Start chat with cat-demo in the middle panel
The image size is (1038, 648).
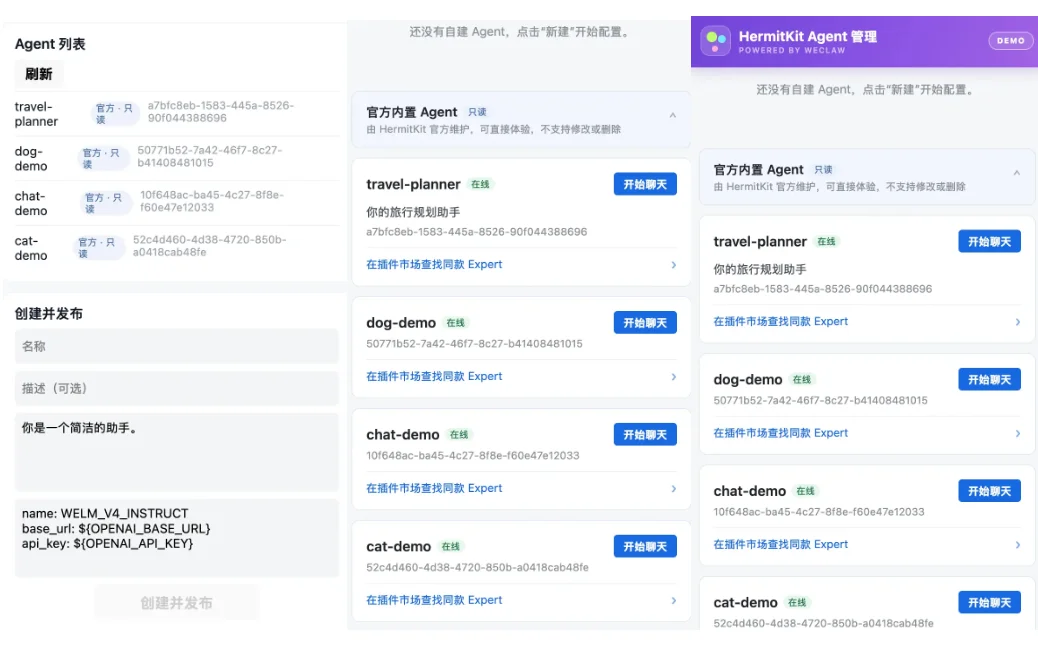pyautogui.click(x=645, y=546)
